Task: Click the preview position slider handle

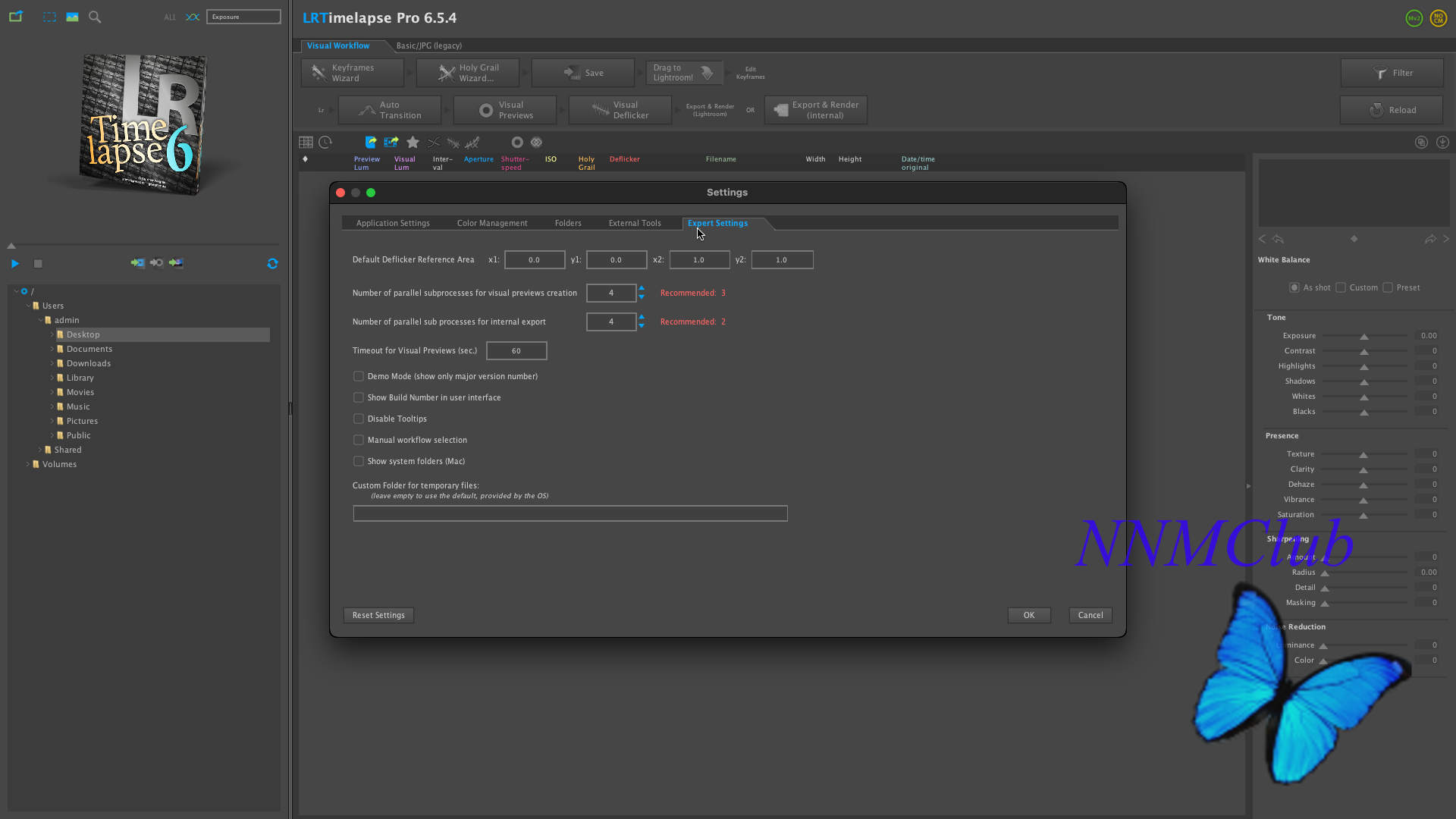Action: pyautogui.click(x=11, y=246)
